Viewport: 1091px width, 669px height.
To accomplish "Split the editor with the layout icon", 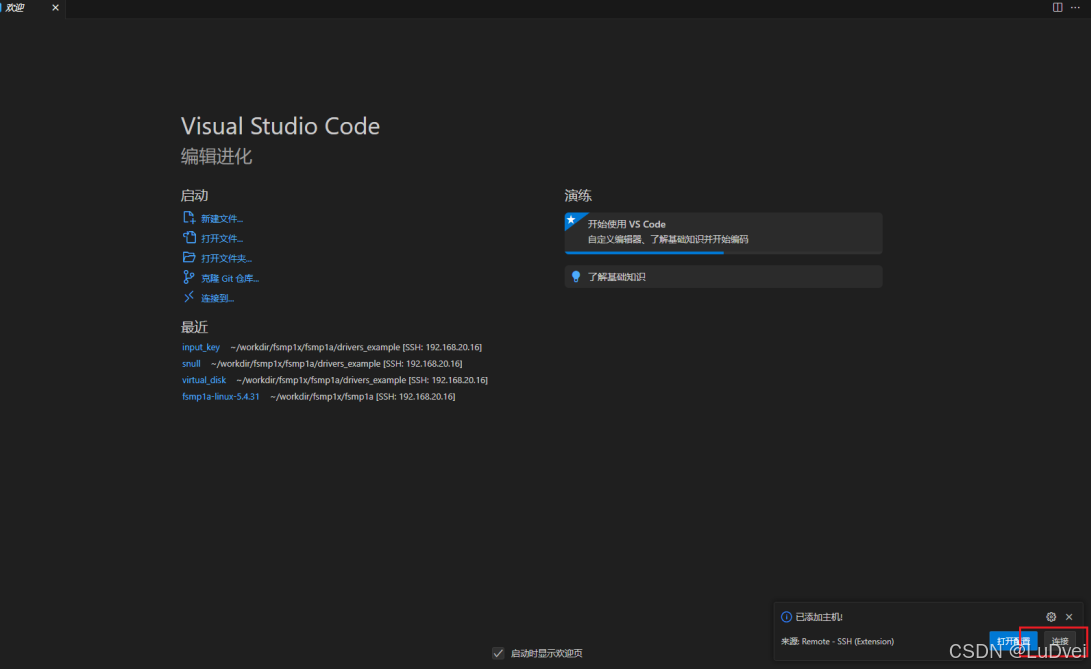I will click(1057, 7).
